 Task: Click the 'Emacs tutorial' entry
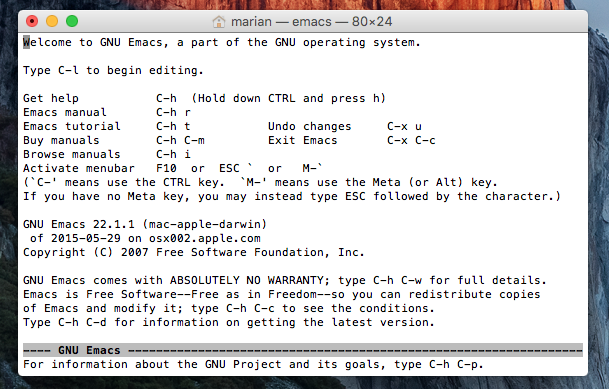[72, 126]
